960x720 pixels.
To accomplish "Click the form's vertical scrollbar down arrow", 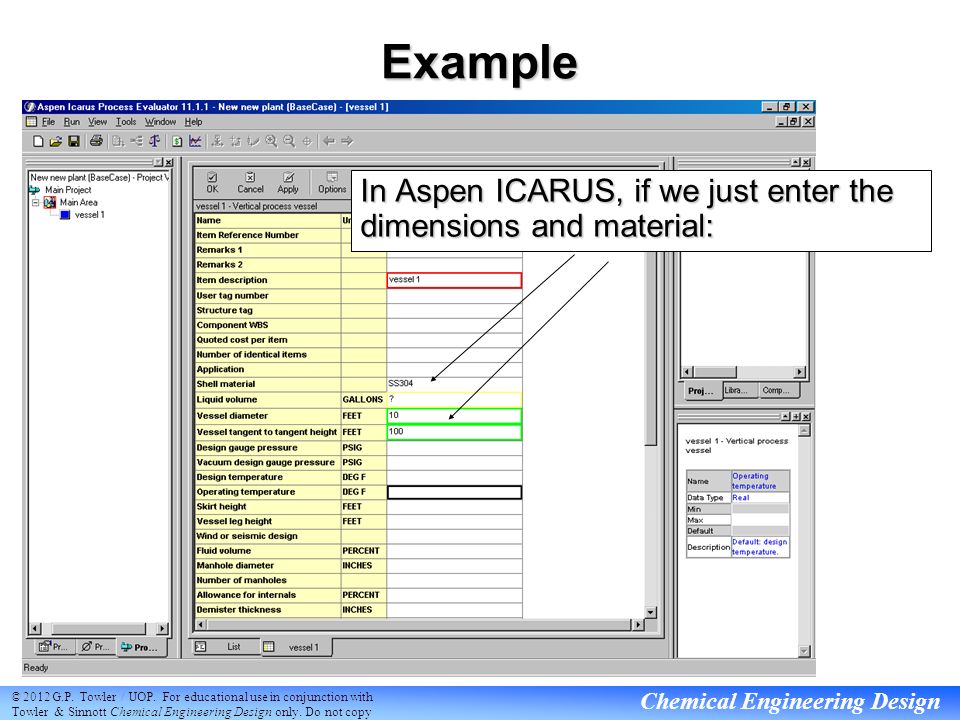I will (651, 612).
